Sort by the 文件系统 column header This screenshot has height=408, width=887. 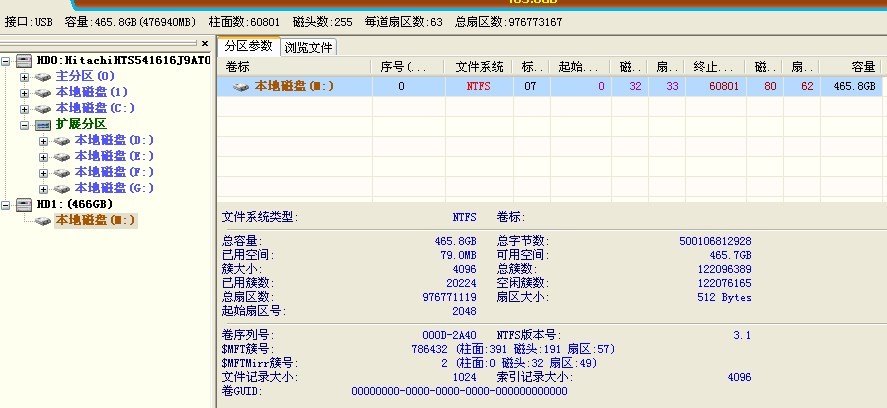pos(479,67)
